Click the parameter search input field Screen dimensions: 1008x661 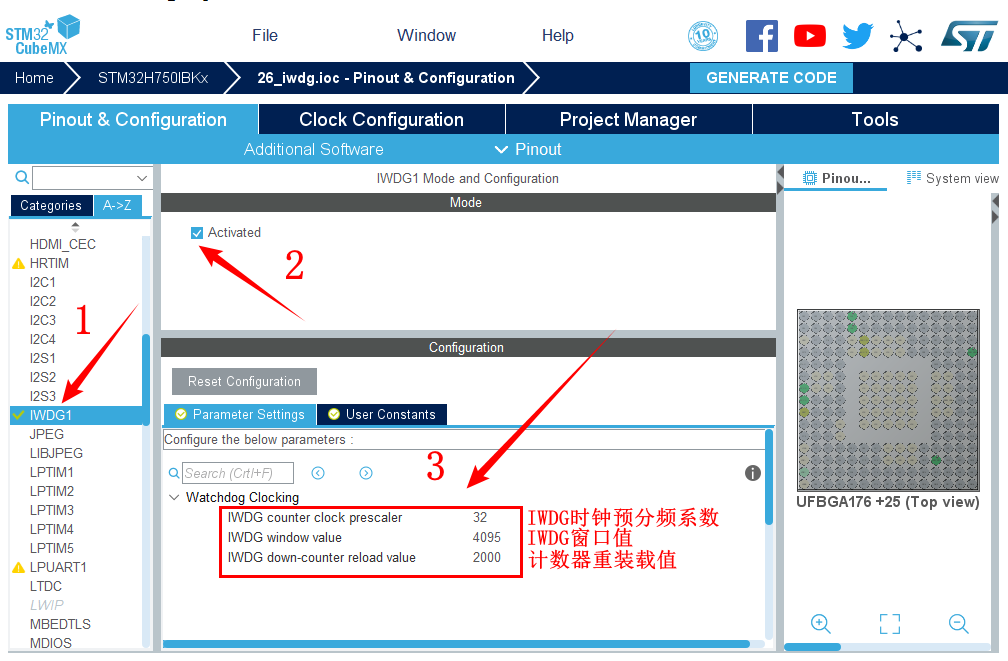(238, 473)
